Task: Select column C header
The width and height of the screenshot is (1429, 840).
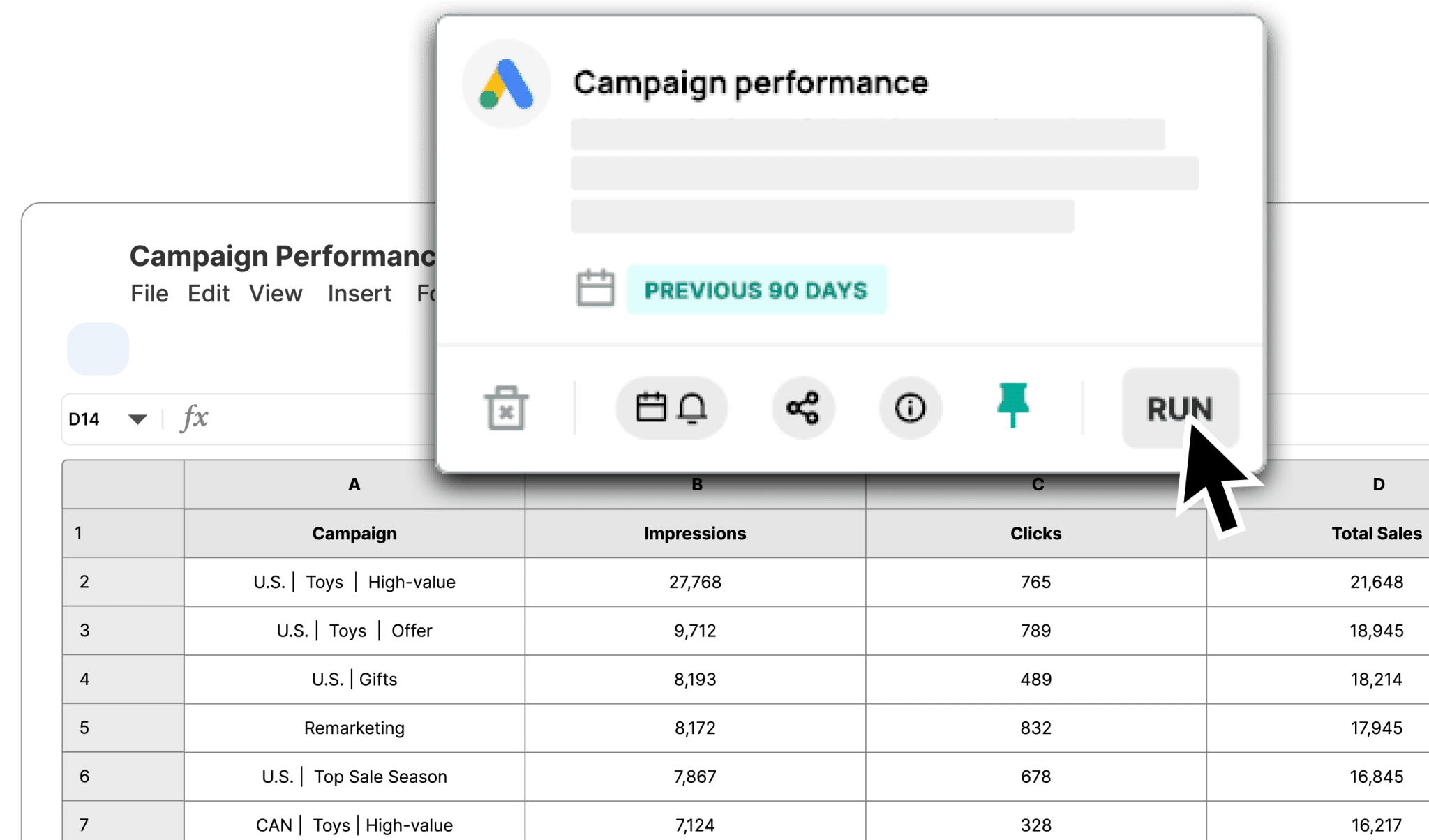Action: click(x=1036, y=484)
